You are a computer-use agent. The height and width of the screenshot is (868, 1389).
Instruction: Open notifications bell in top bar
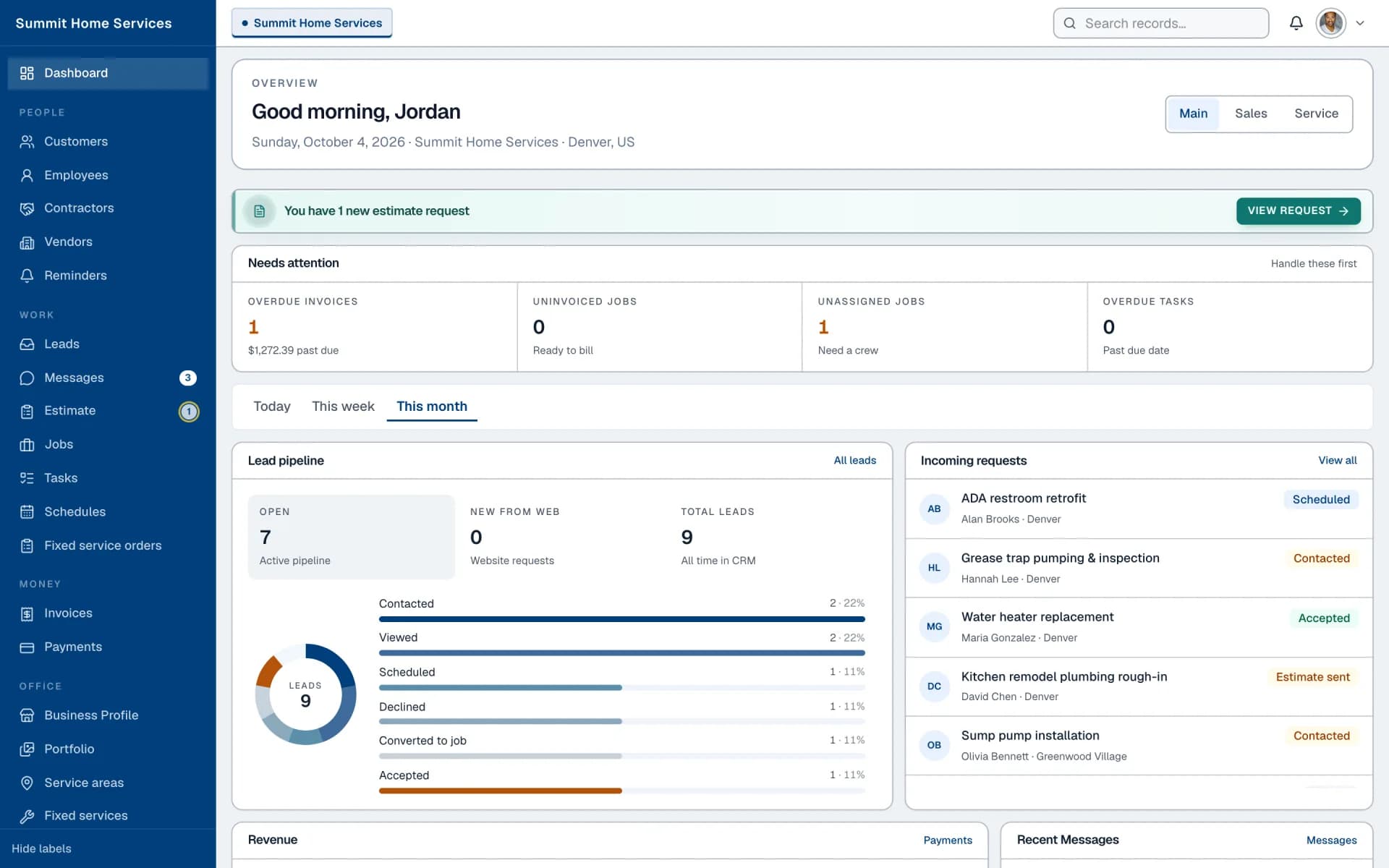click(x=1296, y=23)
